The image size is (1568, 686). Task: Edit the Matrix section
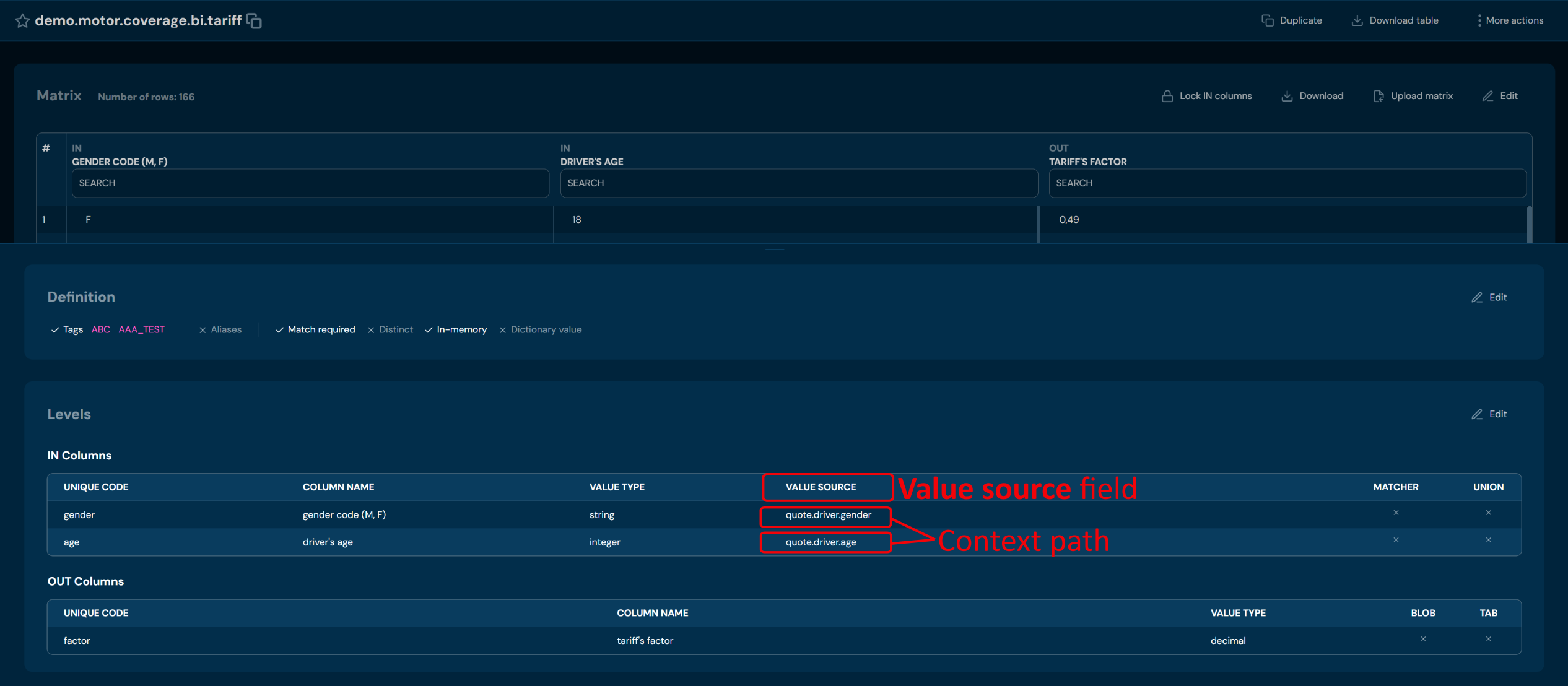[x=1500, y=96]
